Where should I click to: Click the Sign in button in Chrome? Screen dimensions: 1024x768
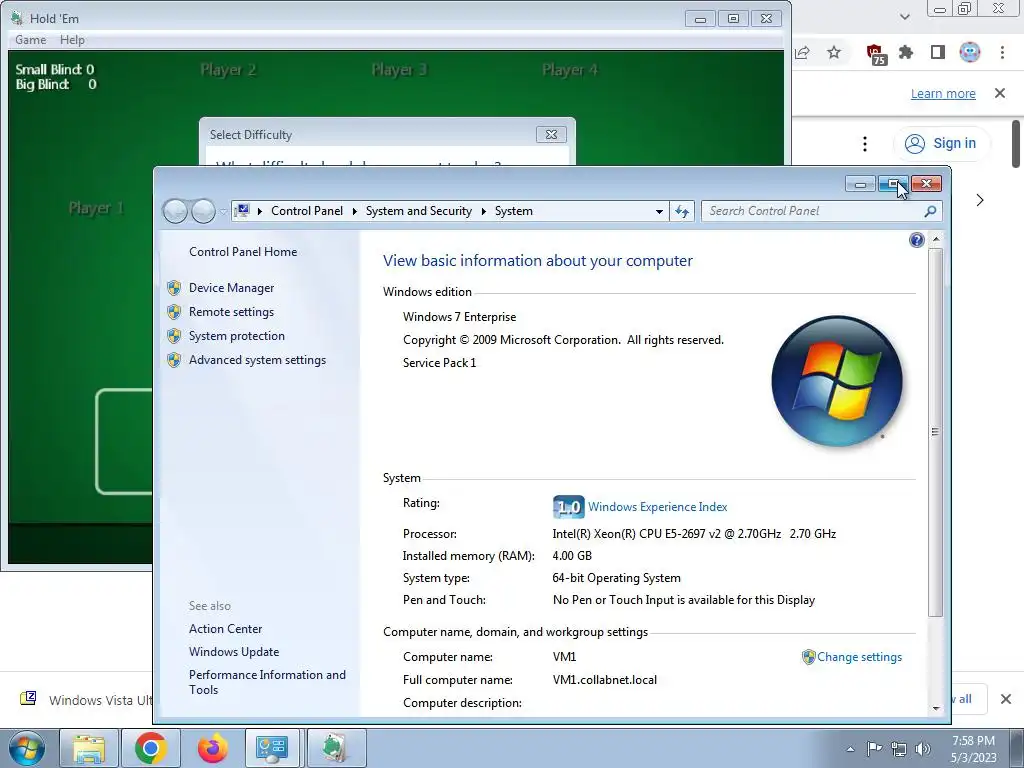pyautogui.click(x=941, y=143)
